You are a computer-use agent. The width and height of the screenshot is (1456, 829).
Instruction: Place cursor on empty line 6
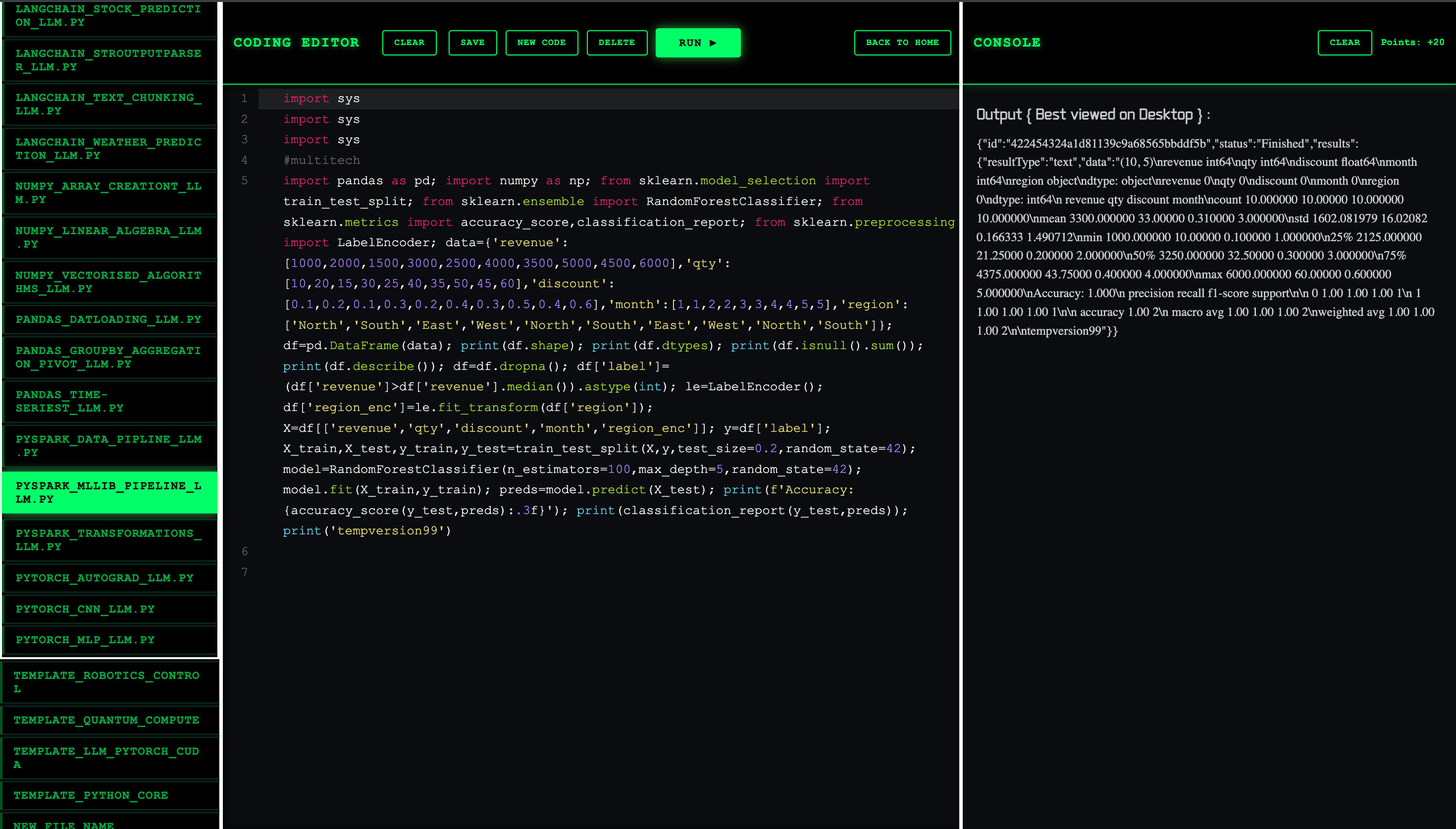(x=608, y=552)
